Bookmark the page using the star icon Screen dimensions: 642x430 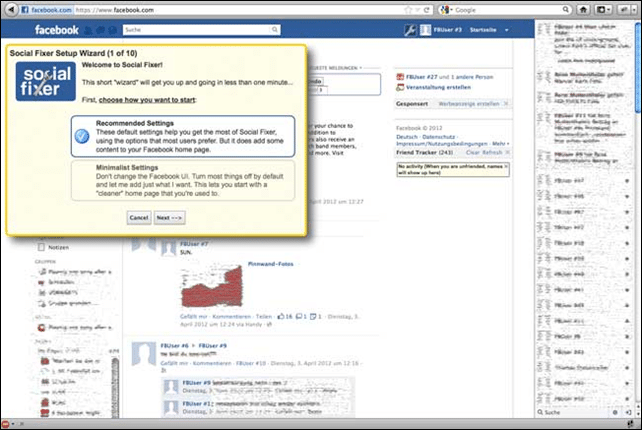tap(408, 10)
